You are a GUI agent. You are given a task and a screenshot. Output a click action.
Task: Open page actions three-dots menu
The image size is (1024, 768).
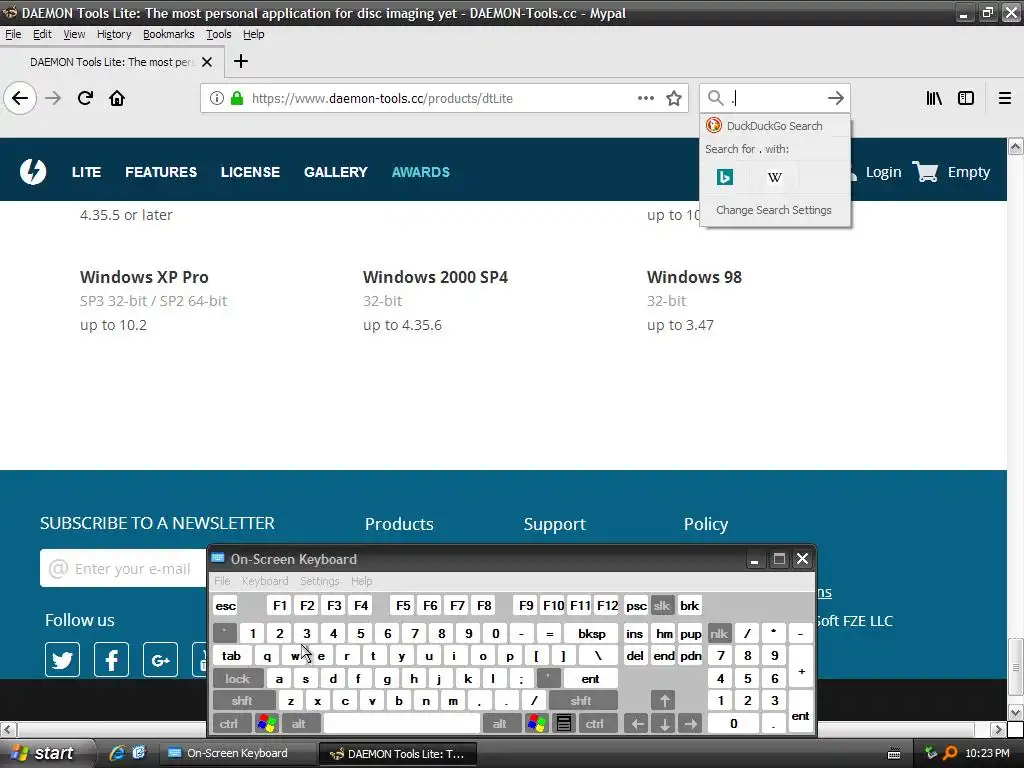click(x=645, y=99)
